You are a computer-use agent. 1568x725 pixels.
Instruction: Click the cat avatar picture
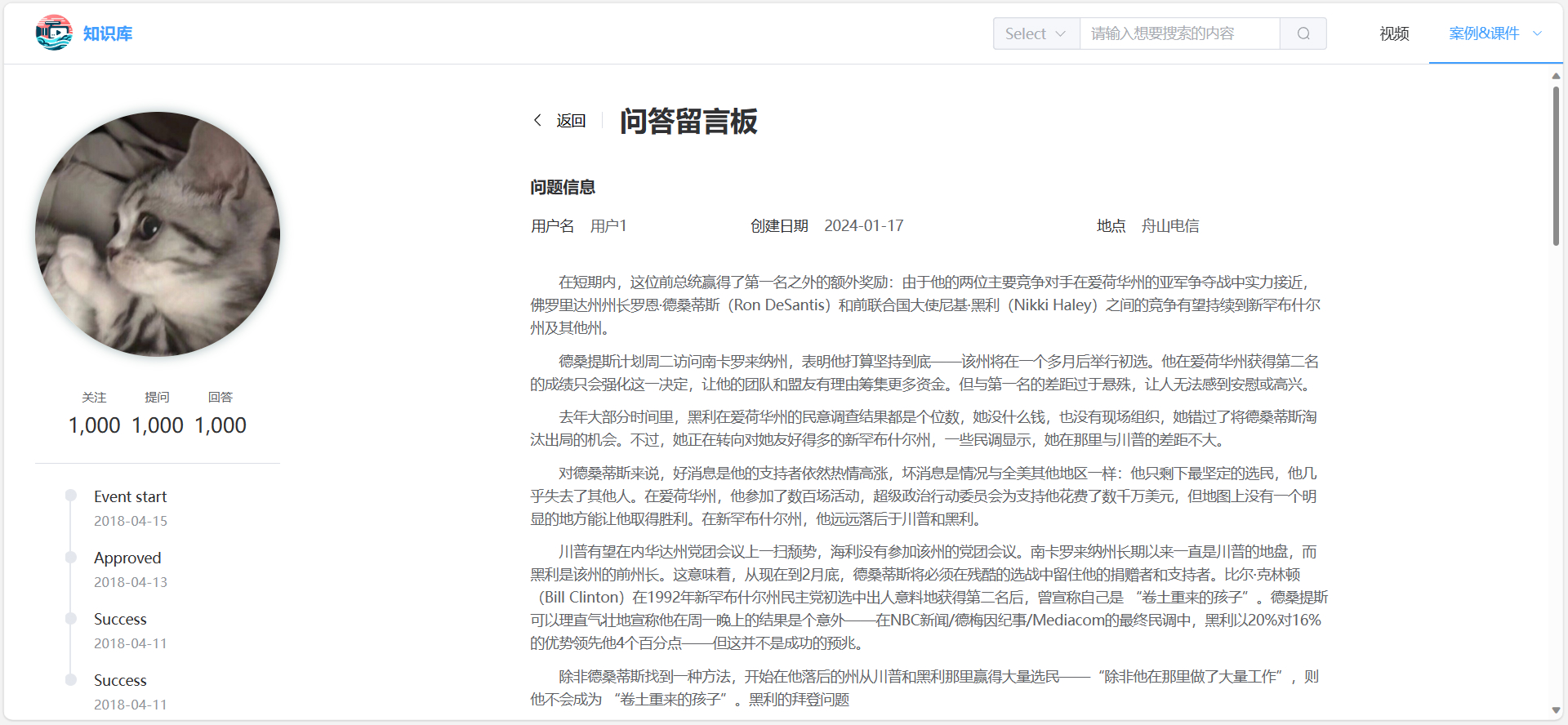158,234
